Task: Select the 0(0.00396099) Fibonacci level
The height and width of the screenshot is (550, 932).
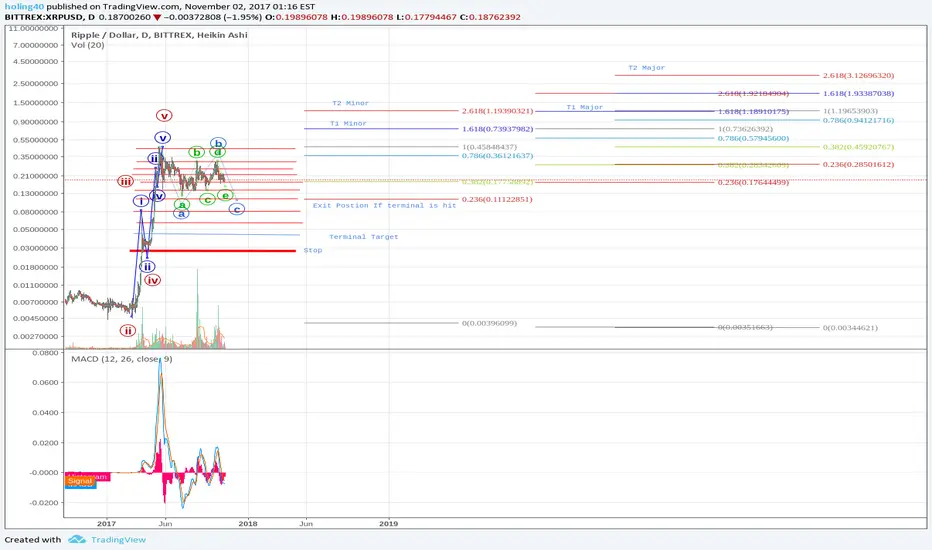Action: [x=489, y=323]
